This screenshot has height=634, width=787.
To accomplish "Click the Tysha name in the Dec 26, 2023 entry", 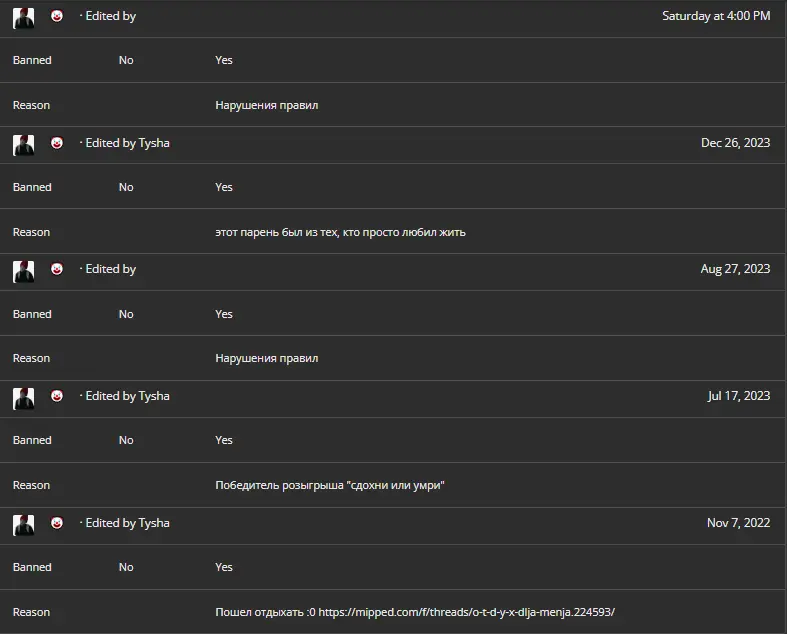I will point(154,143).
